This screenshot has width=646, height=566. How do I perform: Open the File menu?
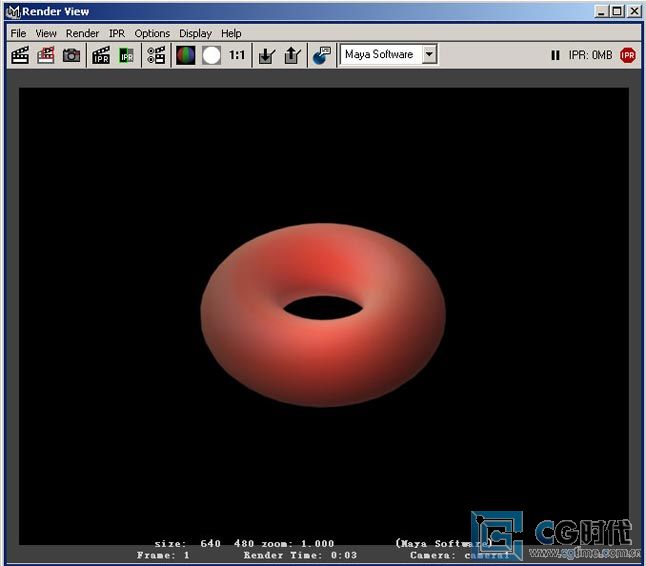click(x=18, y=33)
